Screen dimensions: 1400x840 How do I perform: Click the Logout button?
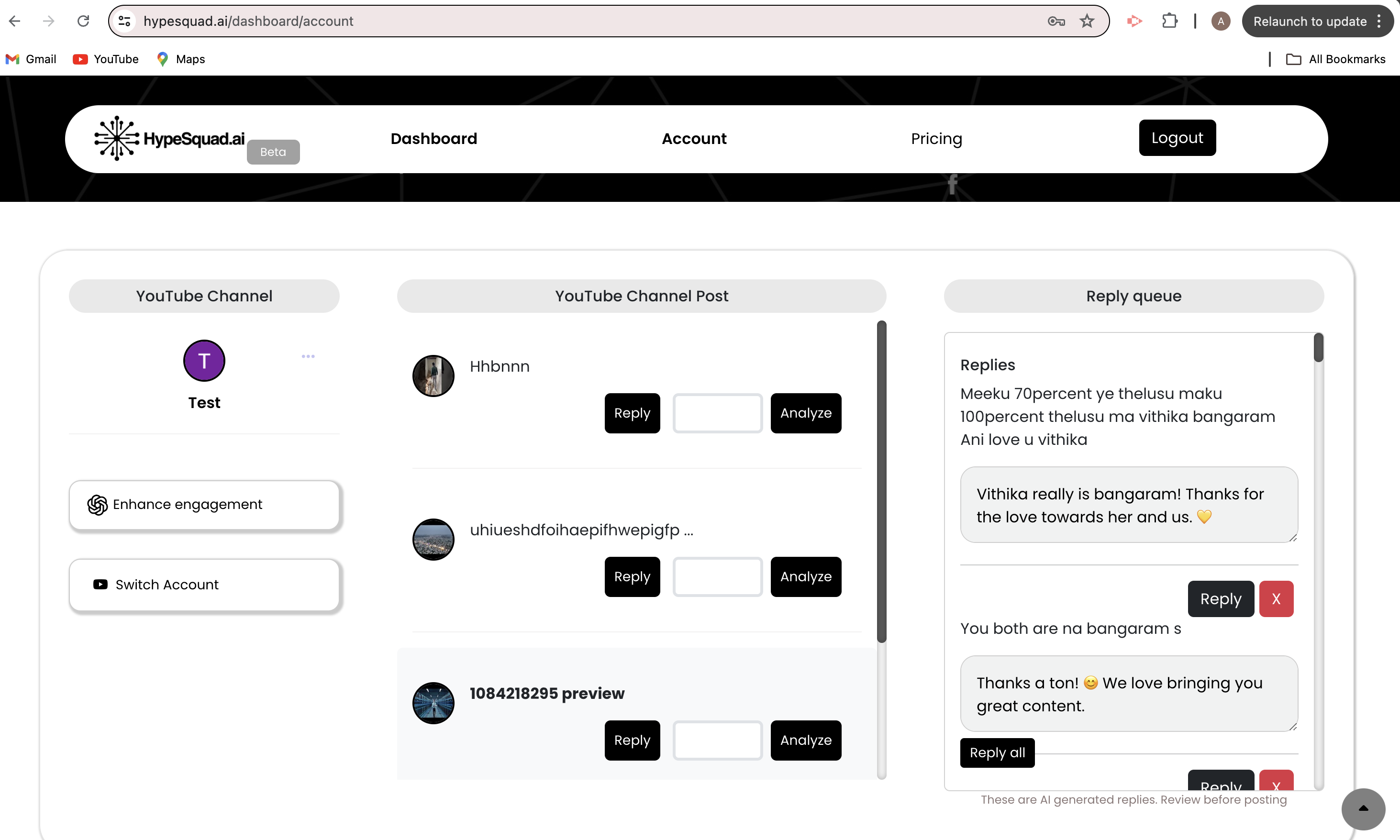click(1177, 137)
